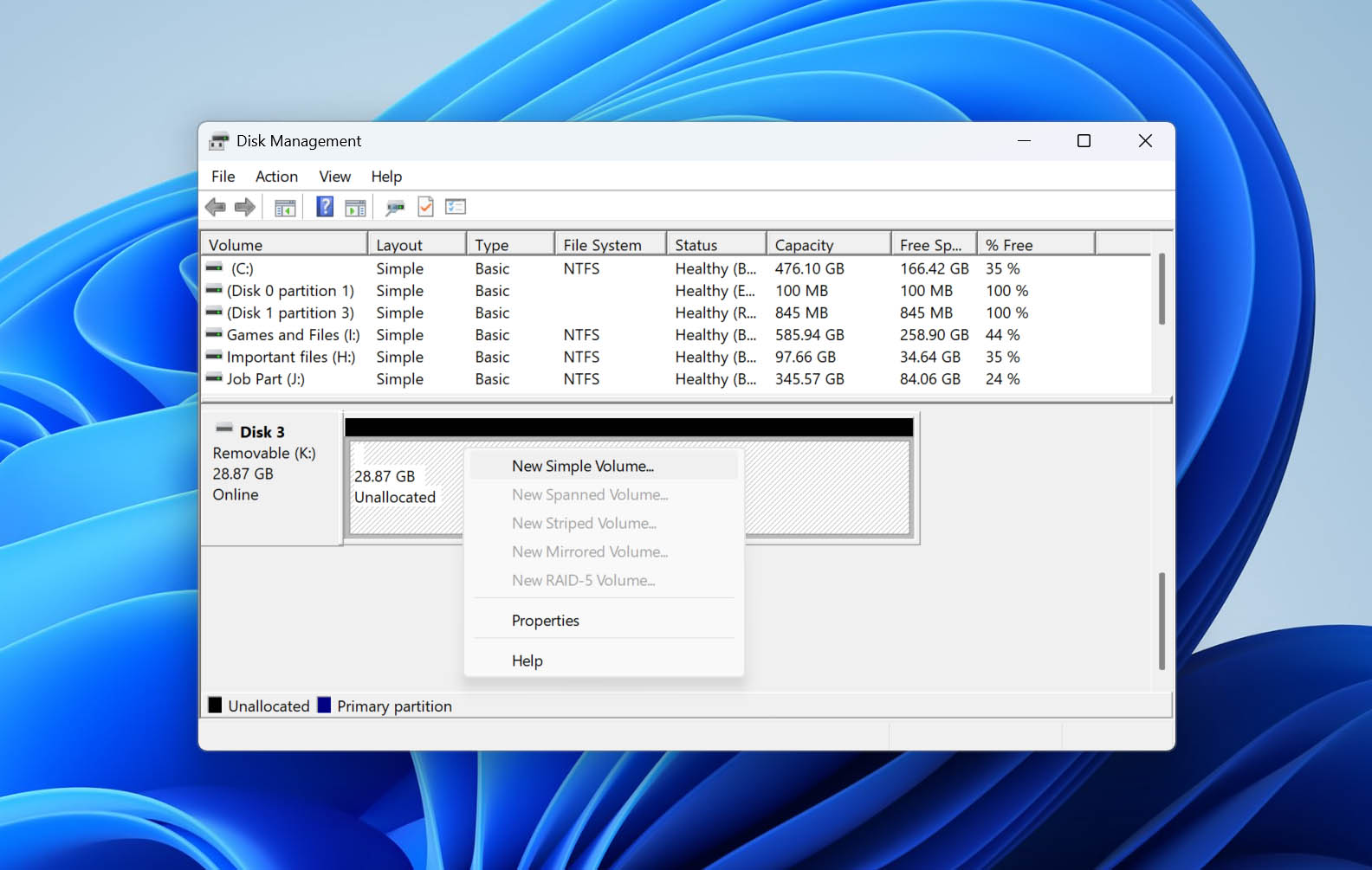Sort by the File System column header

point(611,245)
